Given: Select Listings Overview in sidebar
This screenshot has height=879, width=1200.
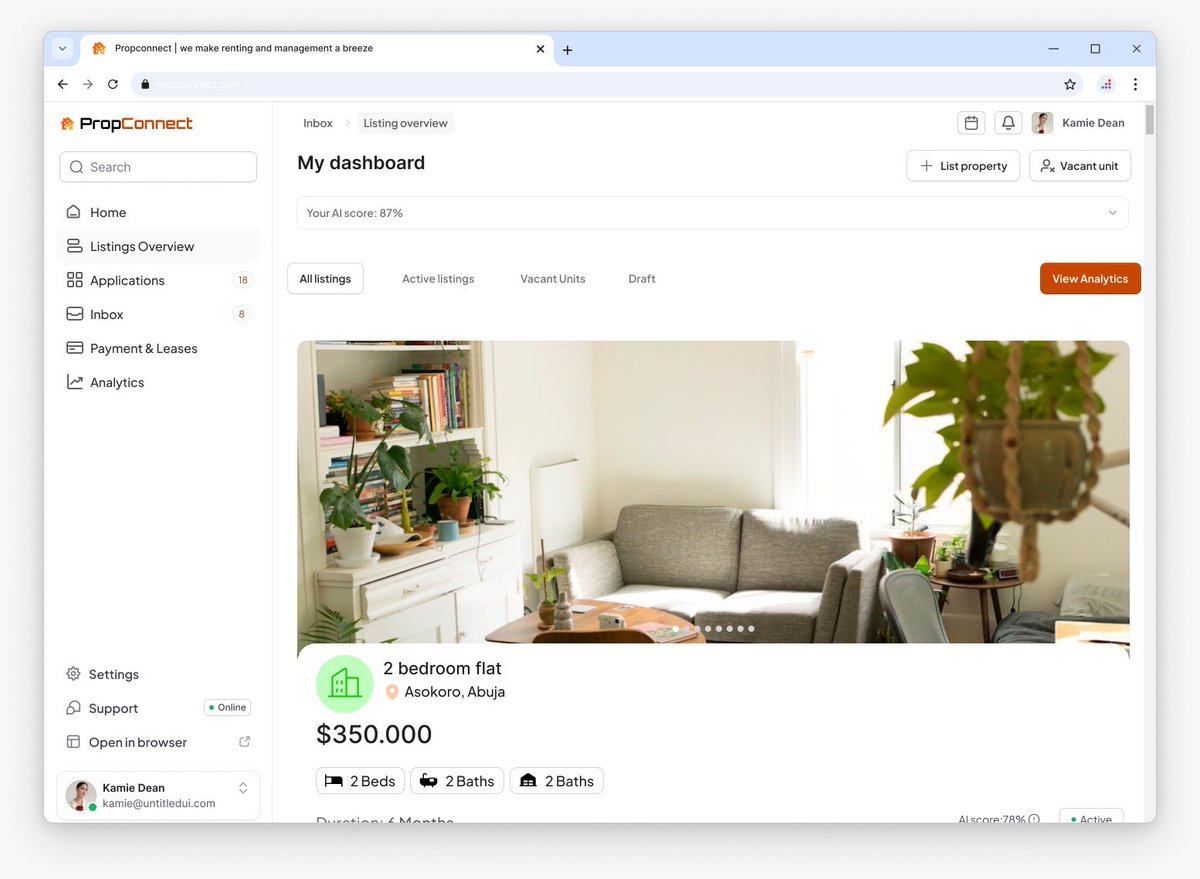Looking at the screenshot, I should click(x=158, y=246).
